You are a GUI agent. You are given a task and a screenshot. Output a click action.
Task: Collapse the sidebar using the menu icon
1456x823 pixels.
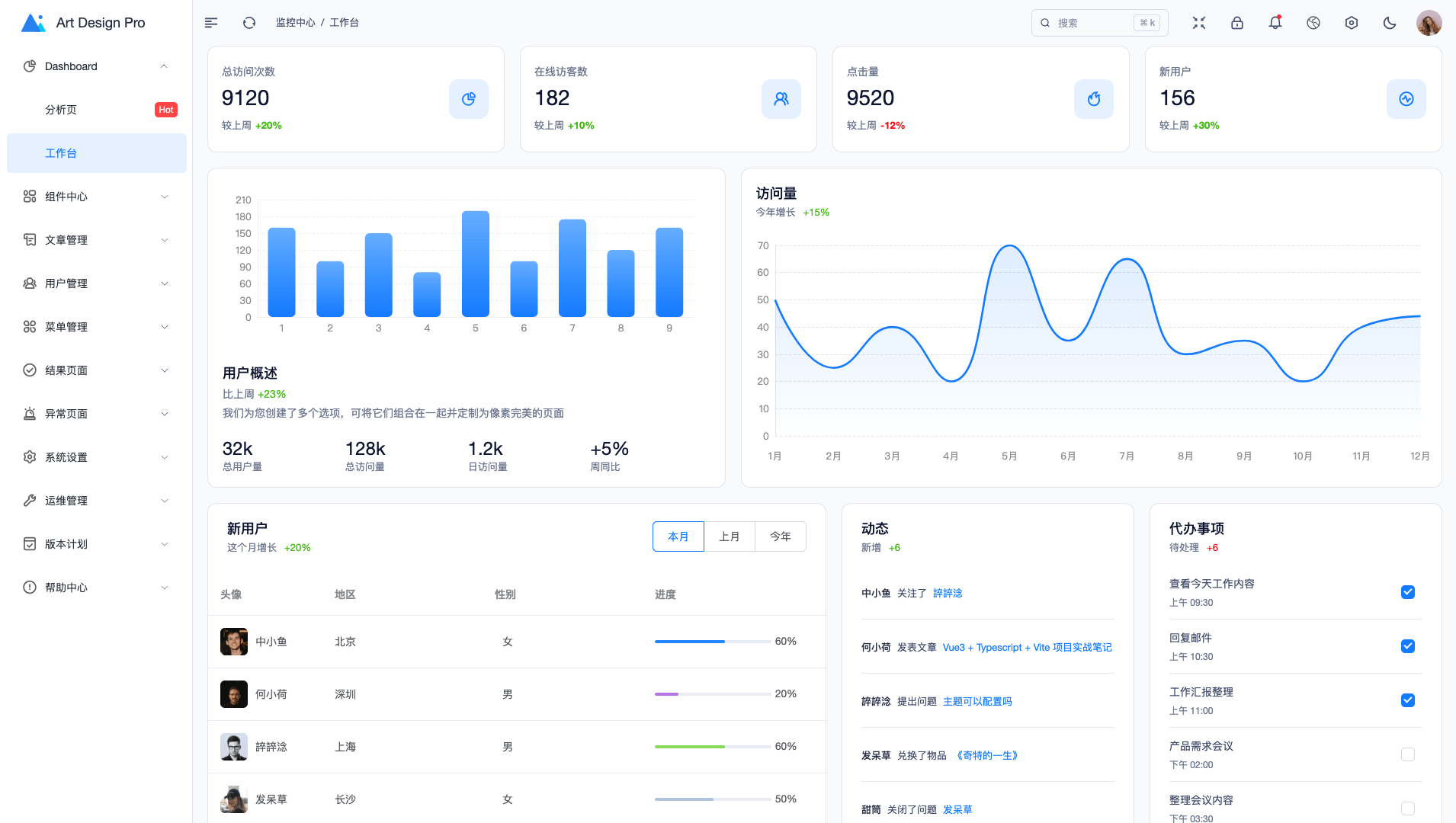pos(210,23)
